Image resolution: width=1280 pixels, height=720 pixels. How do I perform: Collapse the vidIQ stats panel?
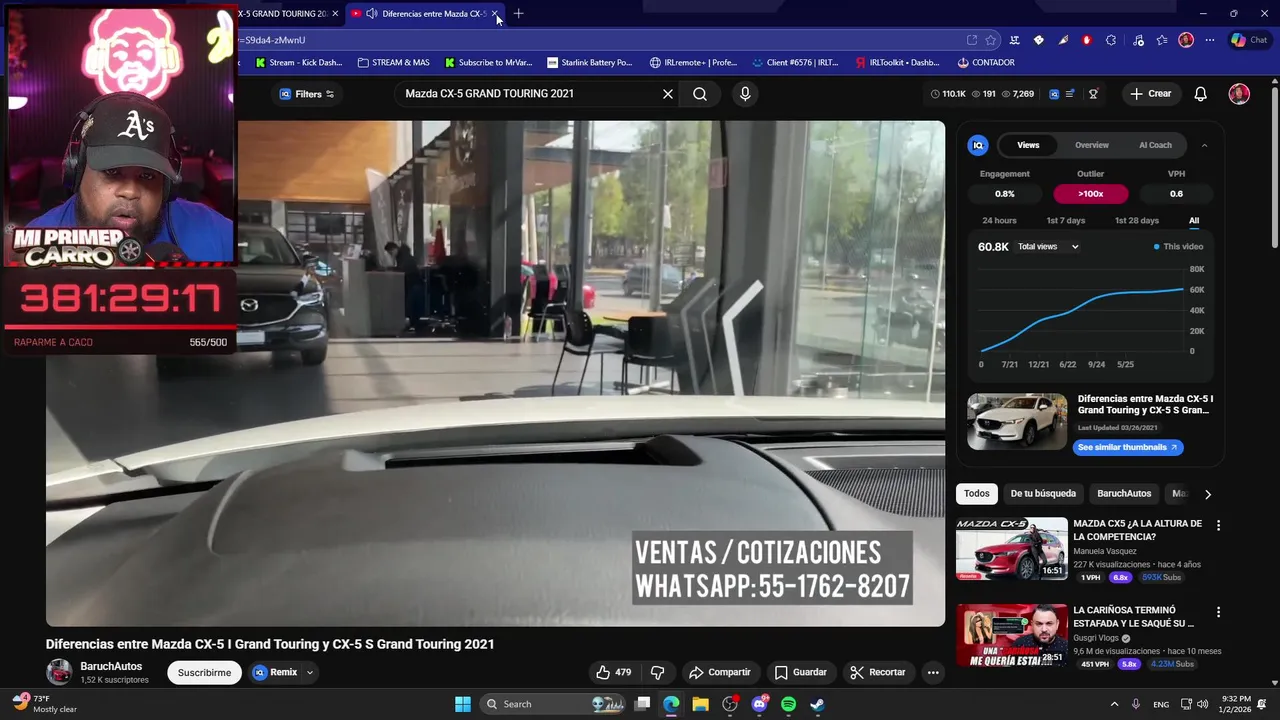[x=1204, y=145]
